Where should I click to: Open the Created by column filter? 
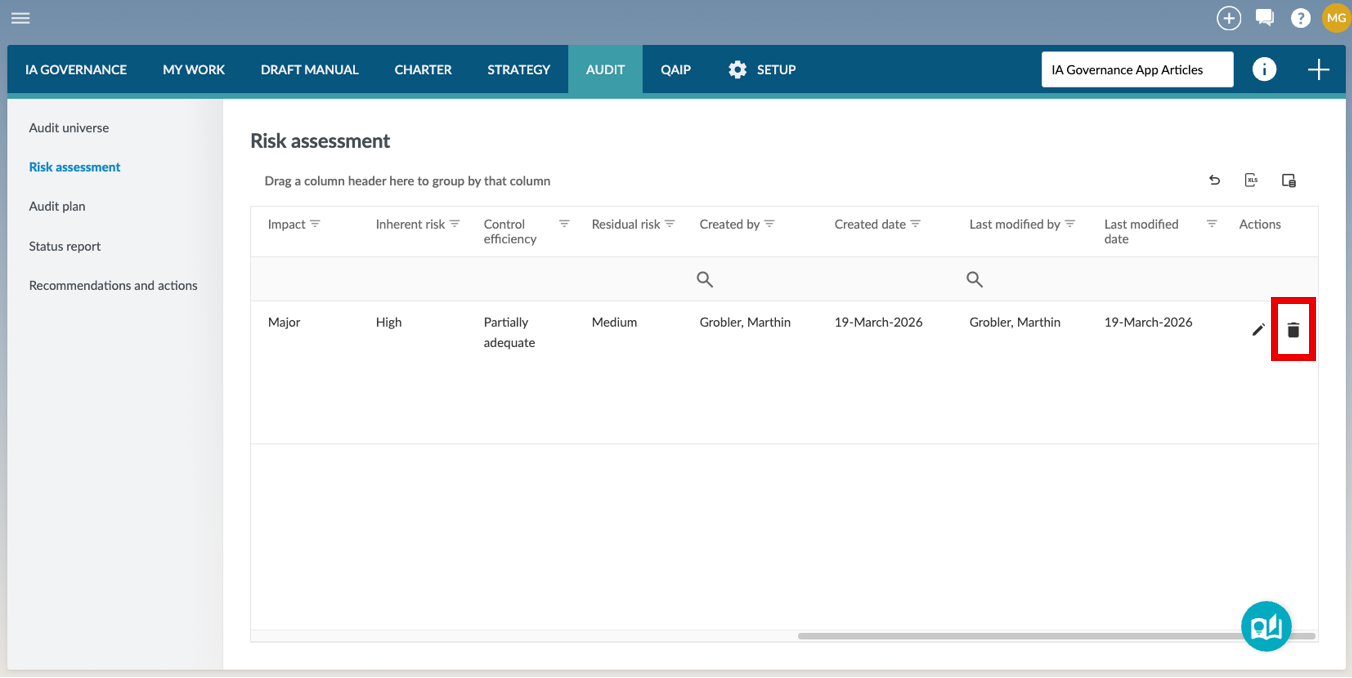coord(769,224)
